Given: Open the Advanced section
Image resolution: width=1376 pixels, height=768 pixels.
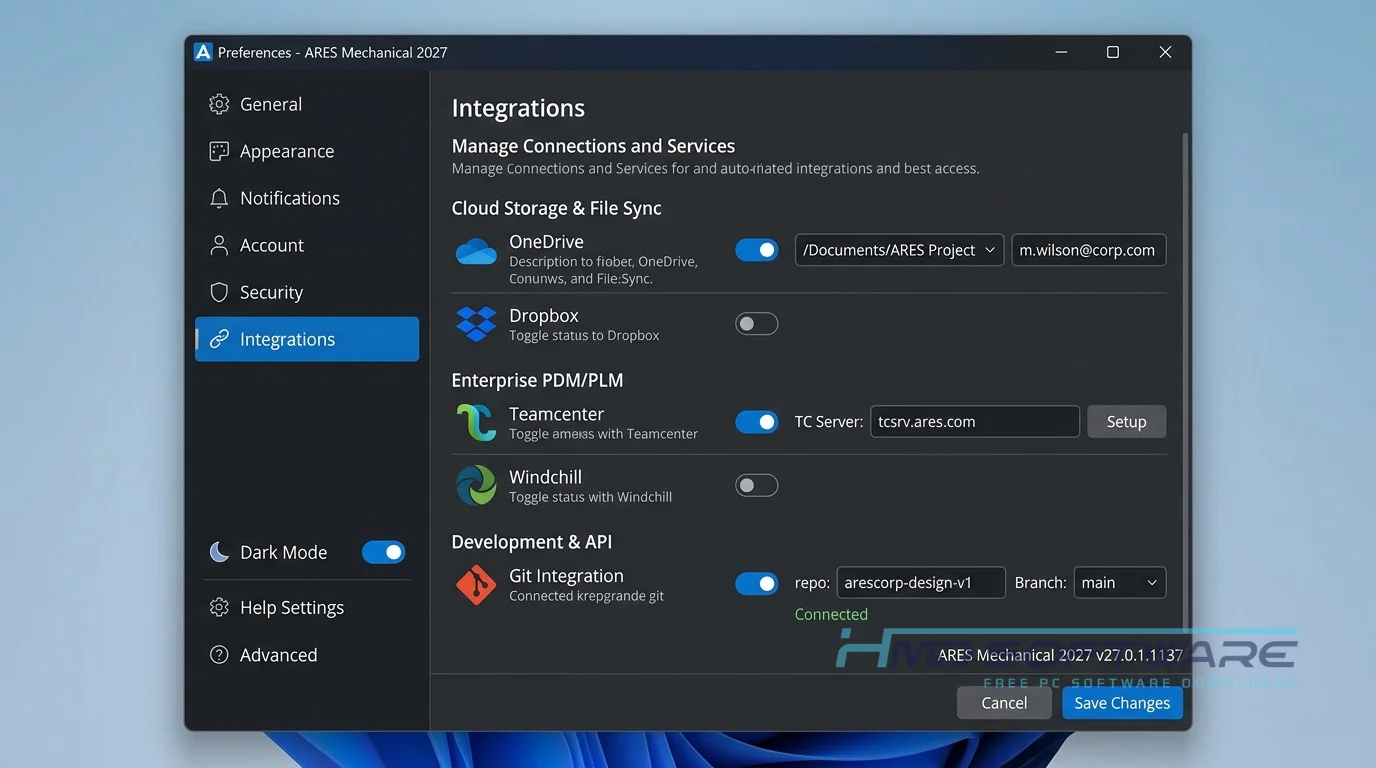Looking at the screenshot, I should (x=307, y=655).
